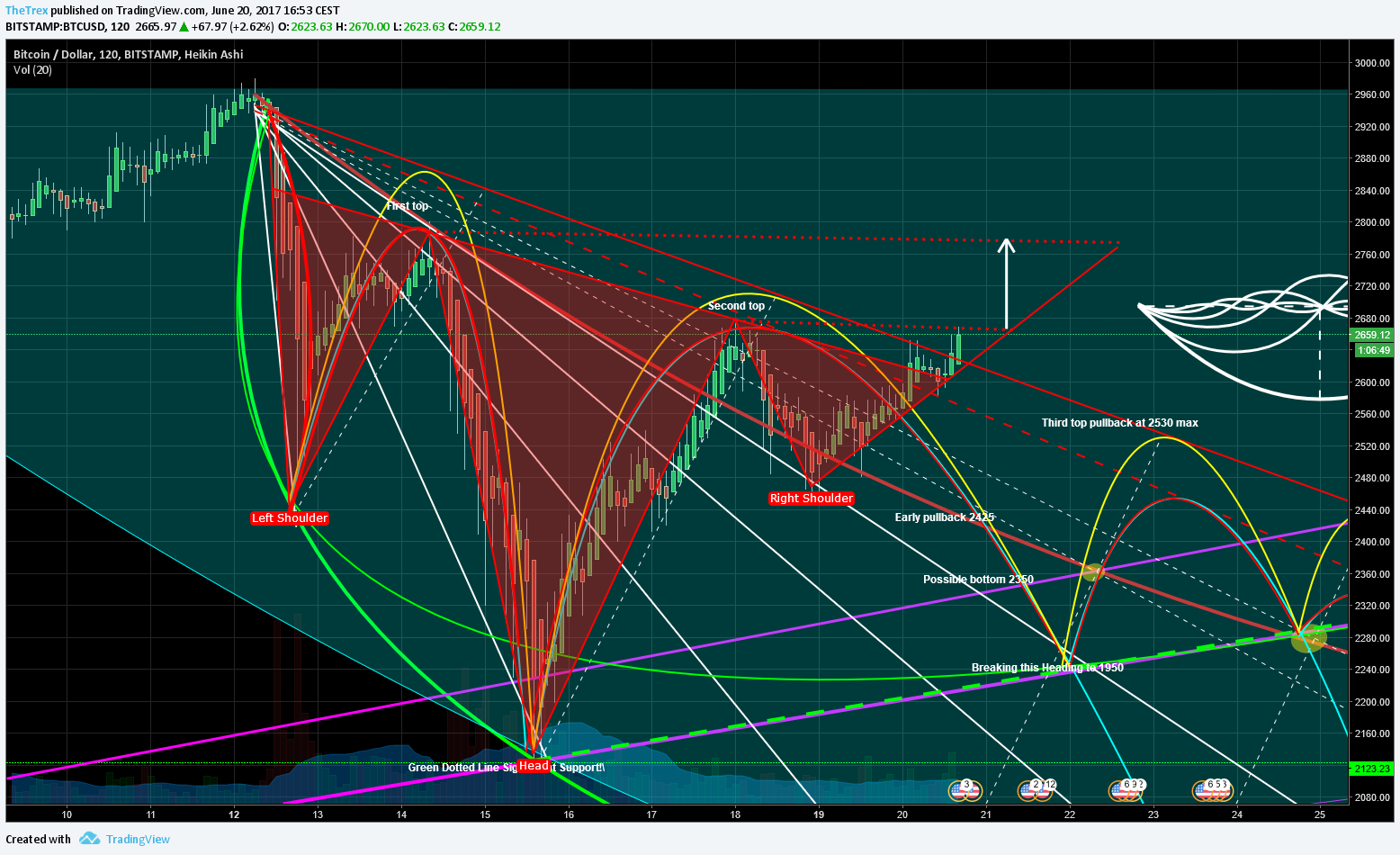
Task: Click the +67.97 (+2.62%) change value
Action: point(234,26)
